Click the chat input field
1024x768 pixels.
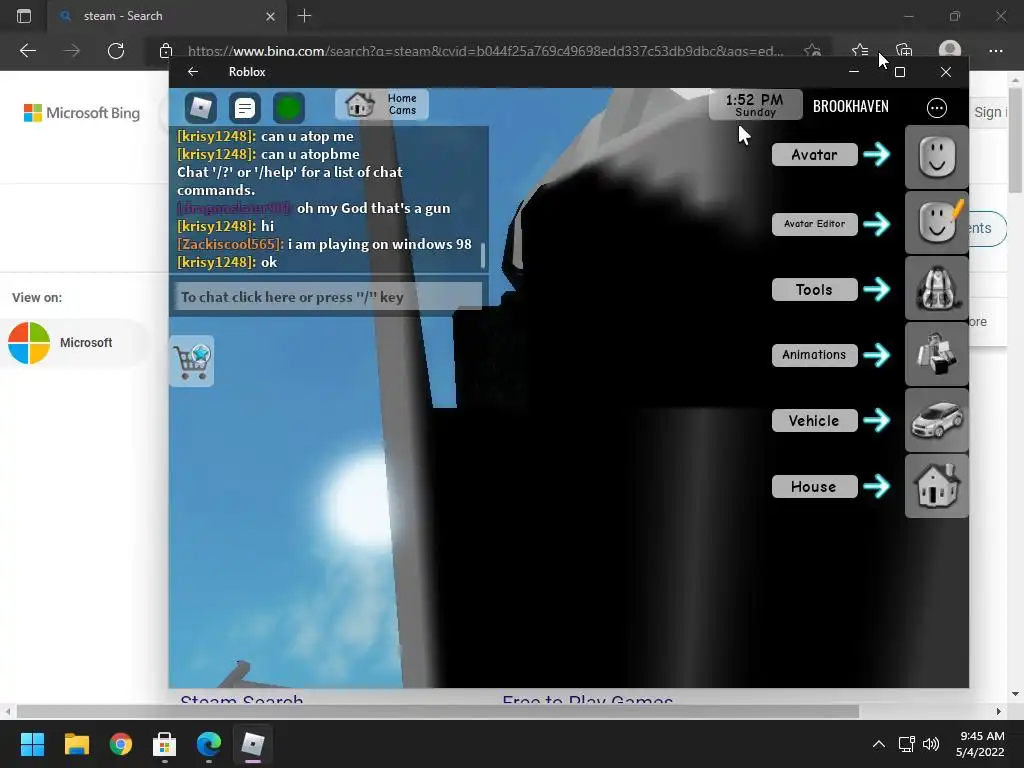pyautogui.click(x=328, y=297)
